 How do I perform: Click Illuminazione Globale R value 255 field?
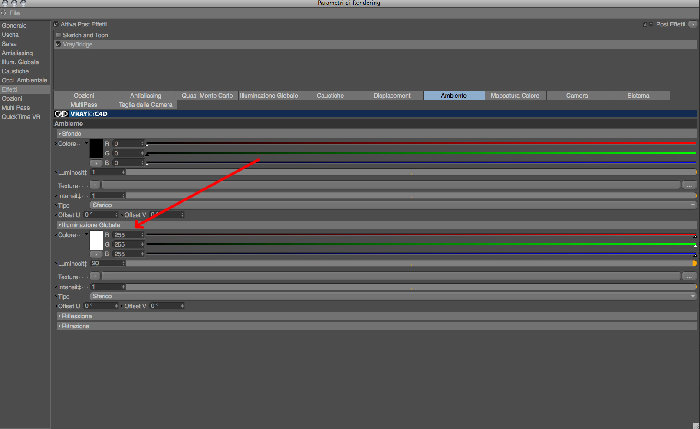(128, 235)
